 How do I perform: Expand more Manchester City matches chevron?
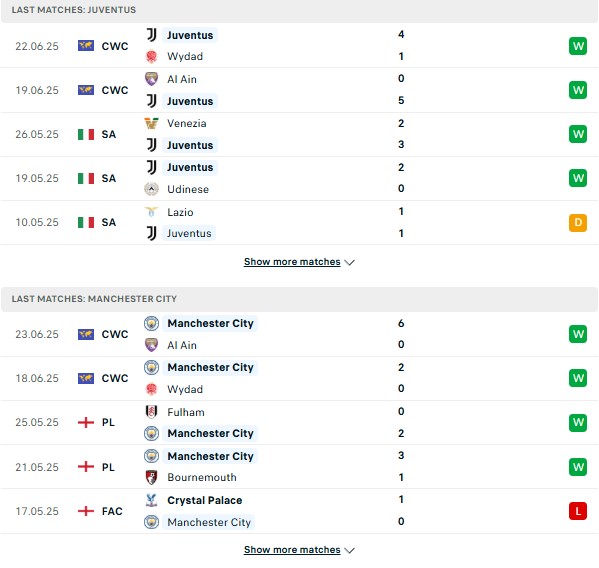coord(350,550)
